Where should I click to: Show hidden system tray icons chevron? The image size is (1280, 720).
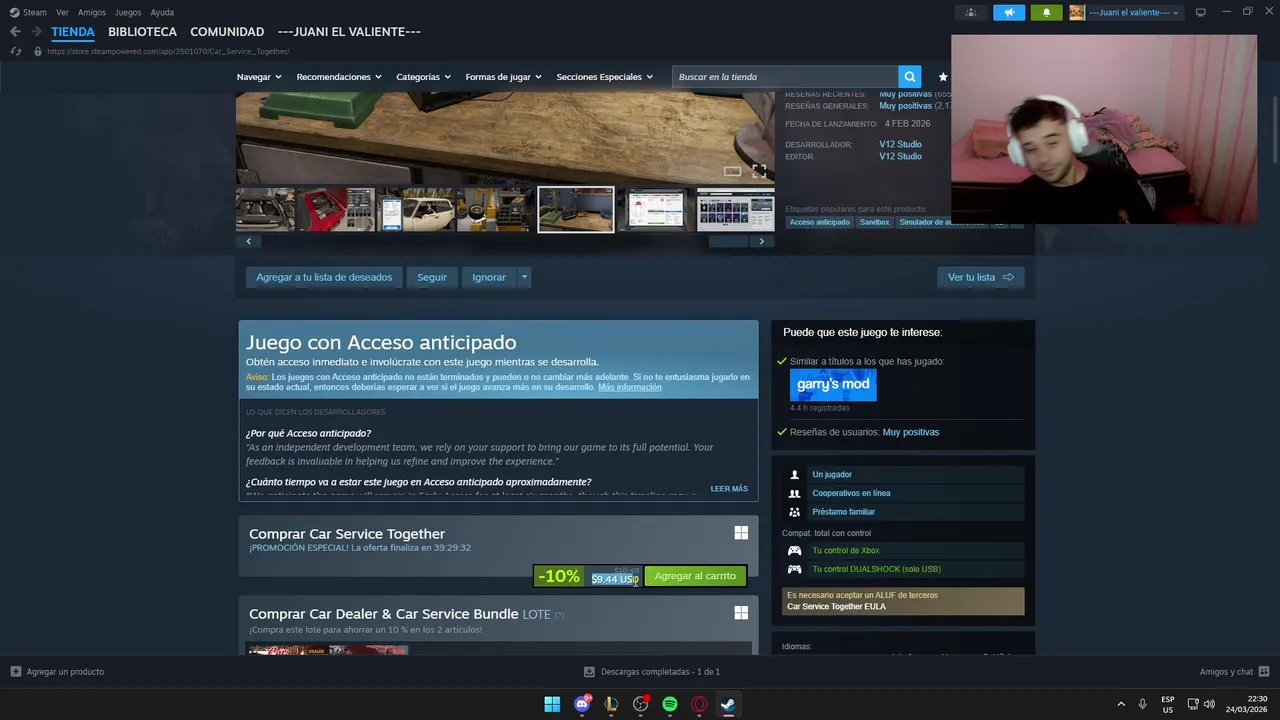(1120, 704)
